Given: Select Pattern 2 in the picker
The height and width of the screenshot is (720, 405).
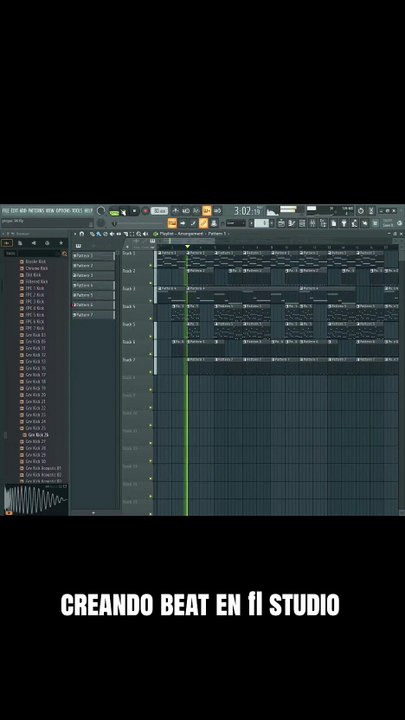Looking at the screenshot, I should point(94,265).
